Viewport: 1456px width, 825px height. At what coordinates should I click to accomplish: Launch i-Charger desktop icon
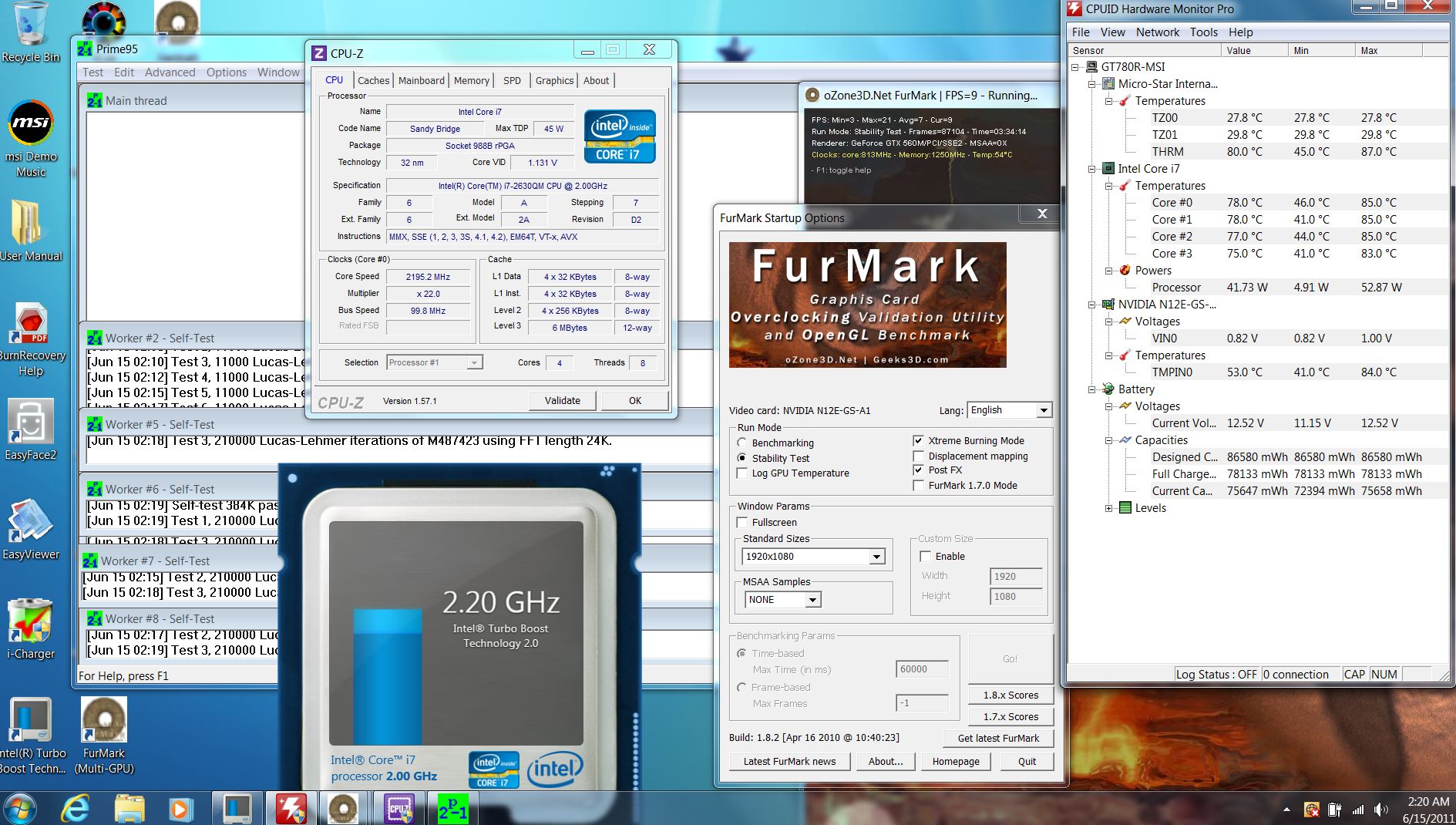(x=31, y=628)
